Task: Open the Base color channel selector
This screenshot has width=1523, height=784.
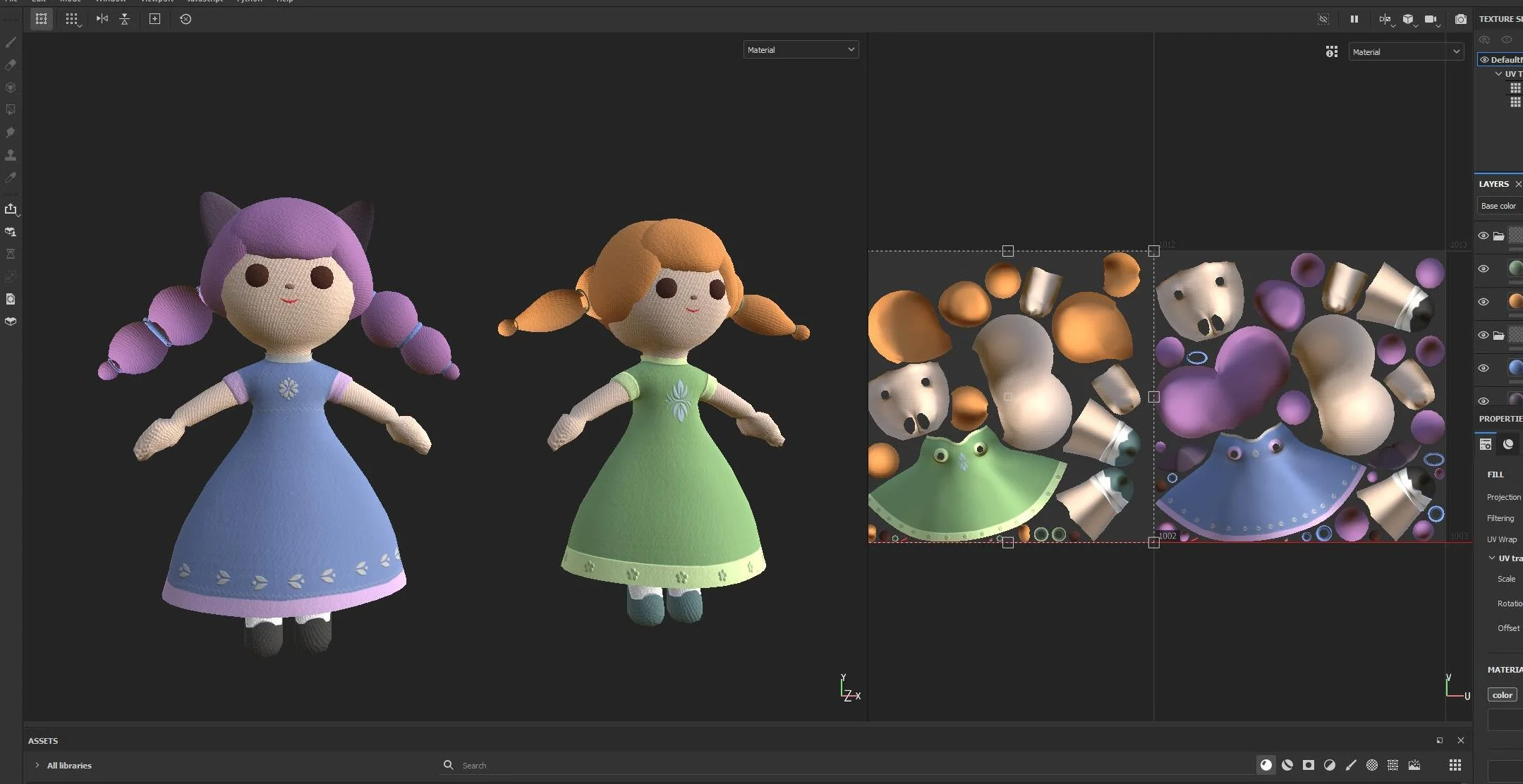Action: [x=1500, y=206]
